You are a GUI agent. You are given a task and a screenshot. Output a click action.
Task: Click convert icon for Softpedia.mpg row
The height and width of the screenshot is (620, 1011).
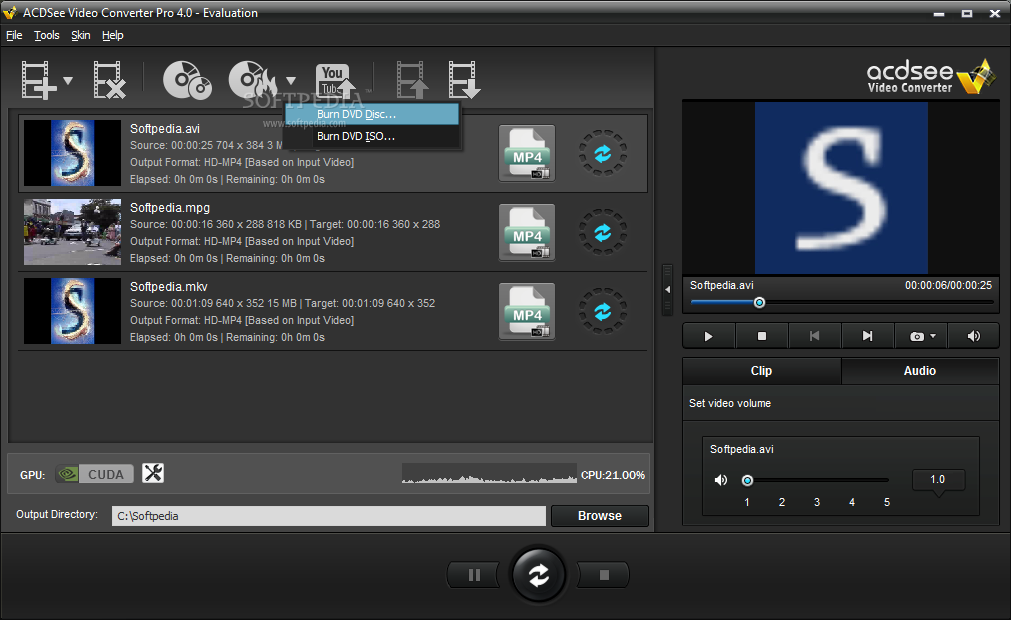click(x=602, y=232)
